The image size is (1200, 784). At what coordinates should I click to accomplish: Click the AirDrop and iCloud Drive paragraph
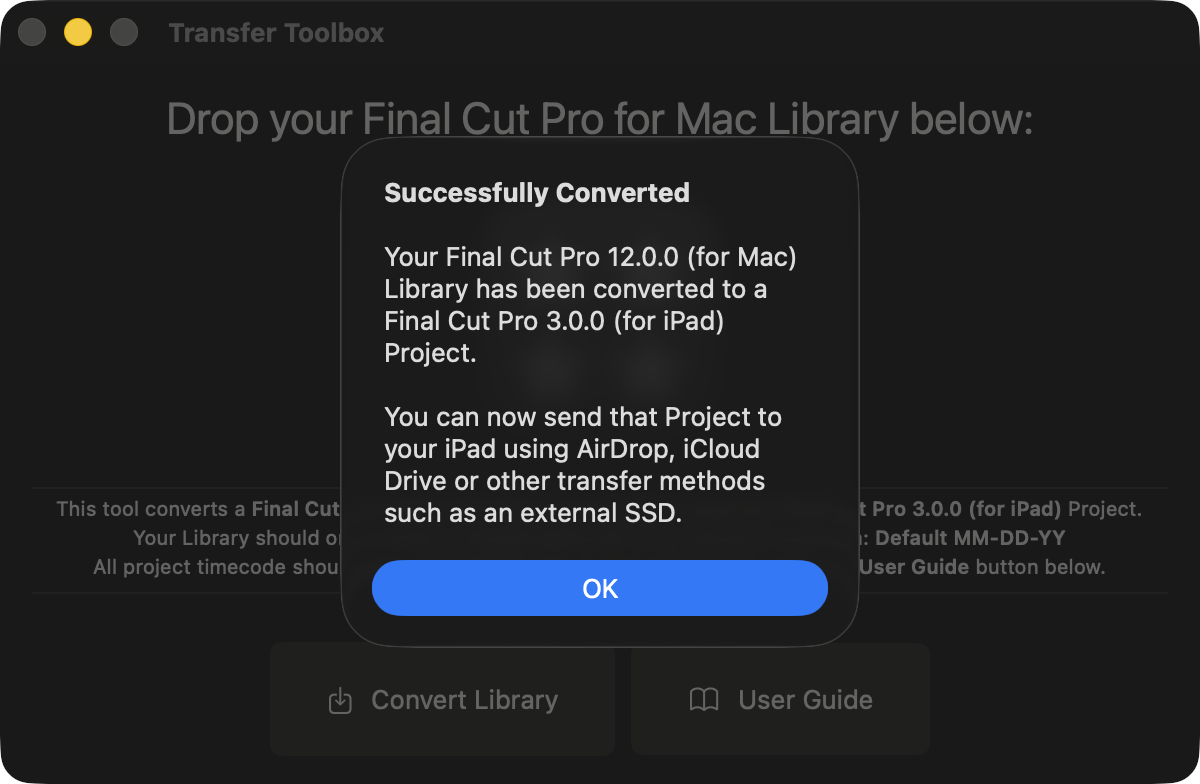[x=582, y=449]
